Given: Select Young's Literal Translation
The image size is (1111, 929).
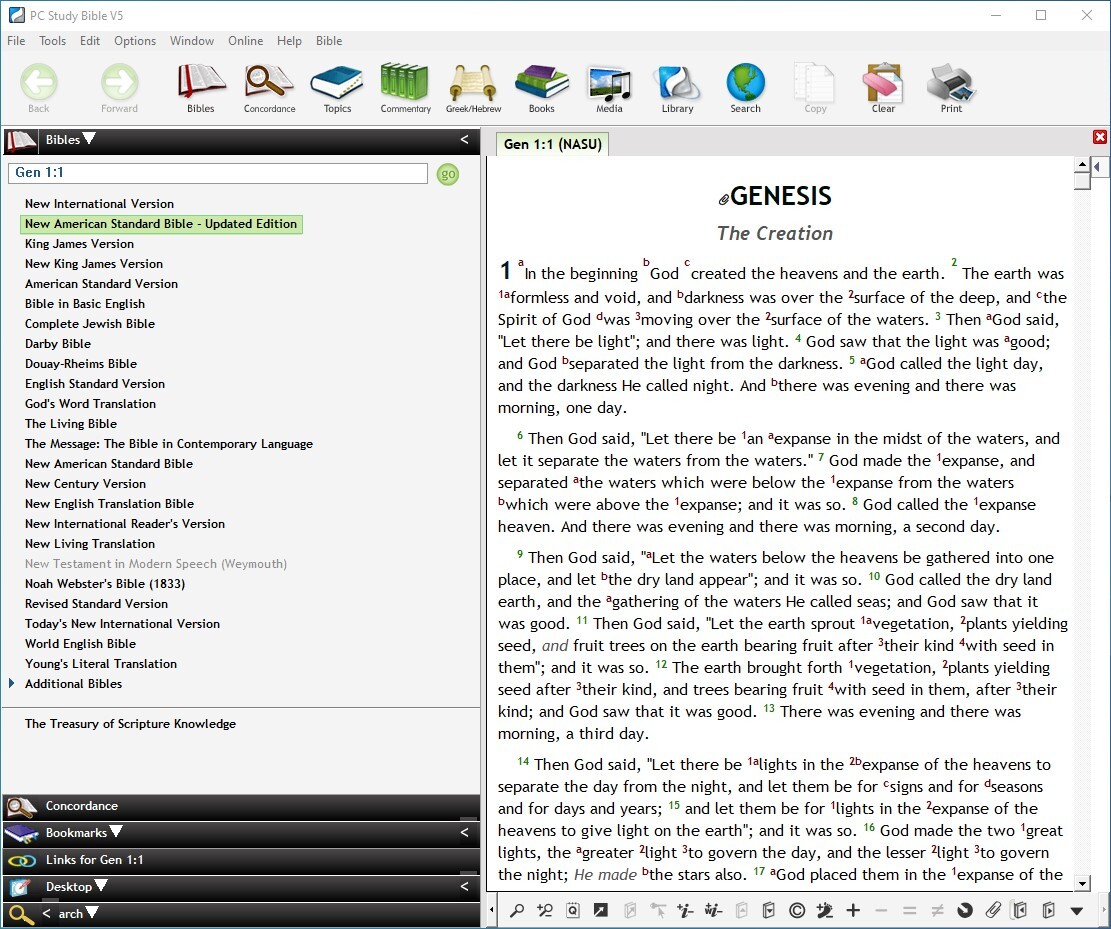Looking at the screenshot, I should click(101, 664).
